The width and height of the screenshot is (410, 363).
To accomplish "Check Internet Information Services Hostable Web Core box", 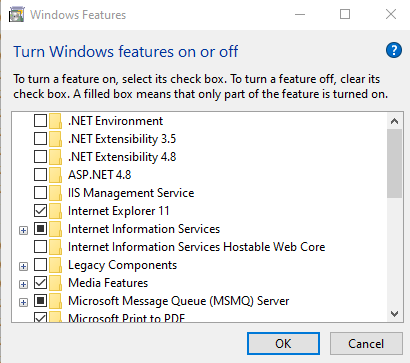I will (x=40, y=246).
